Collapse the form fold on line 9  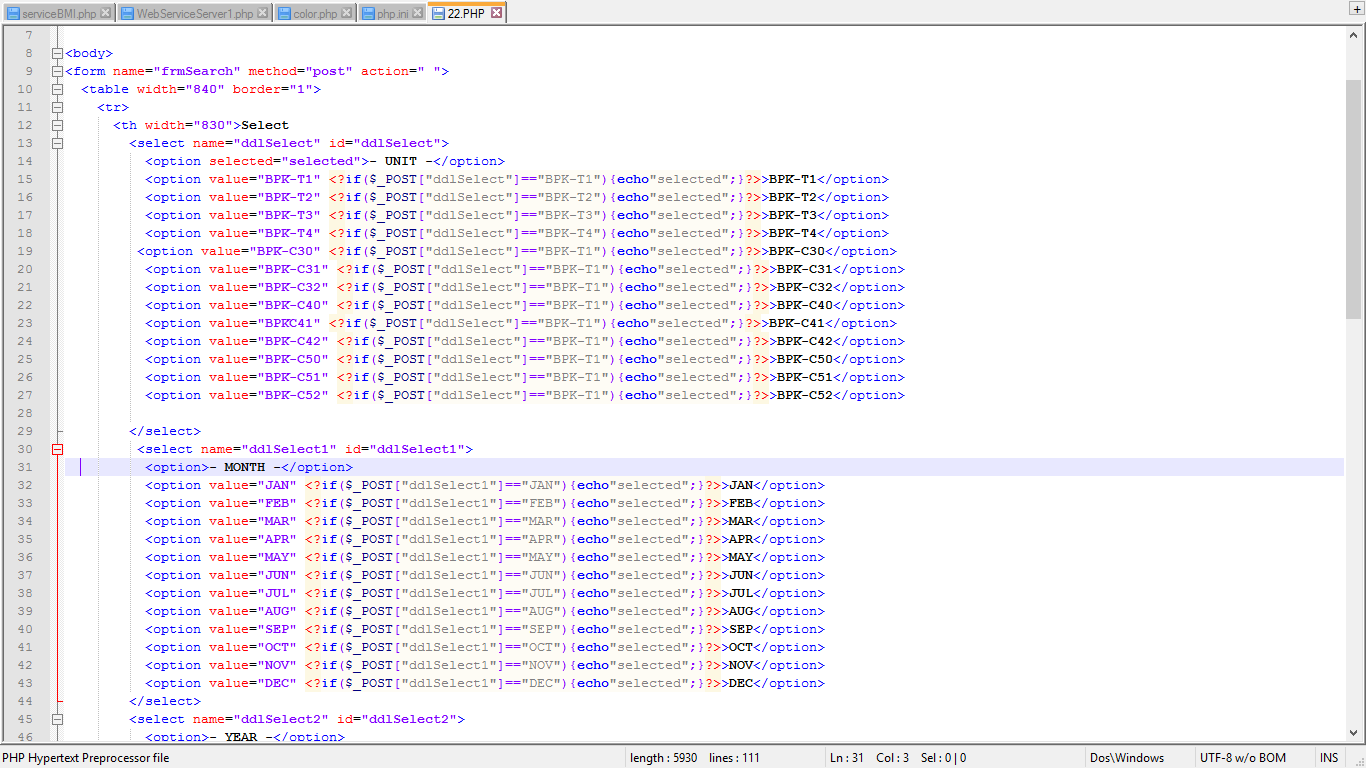coord(58,71)
